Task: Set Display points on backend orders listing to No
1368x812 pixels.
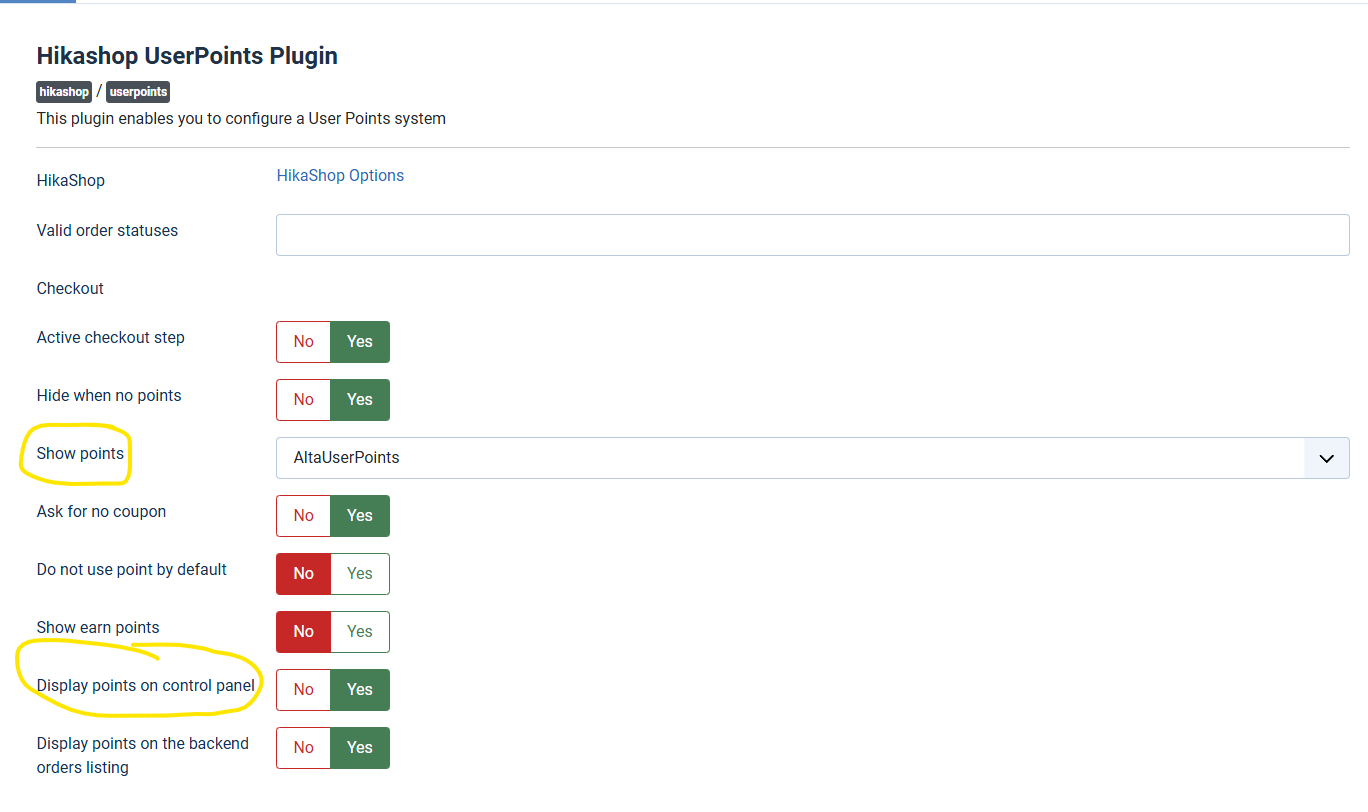Action: point(304,748)
